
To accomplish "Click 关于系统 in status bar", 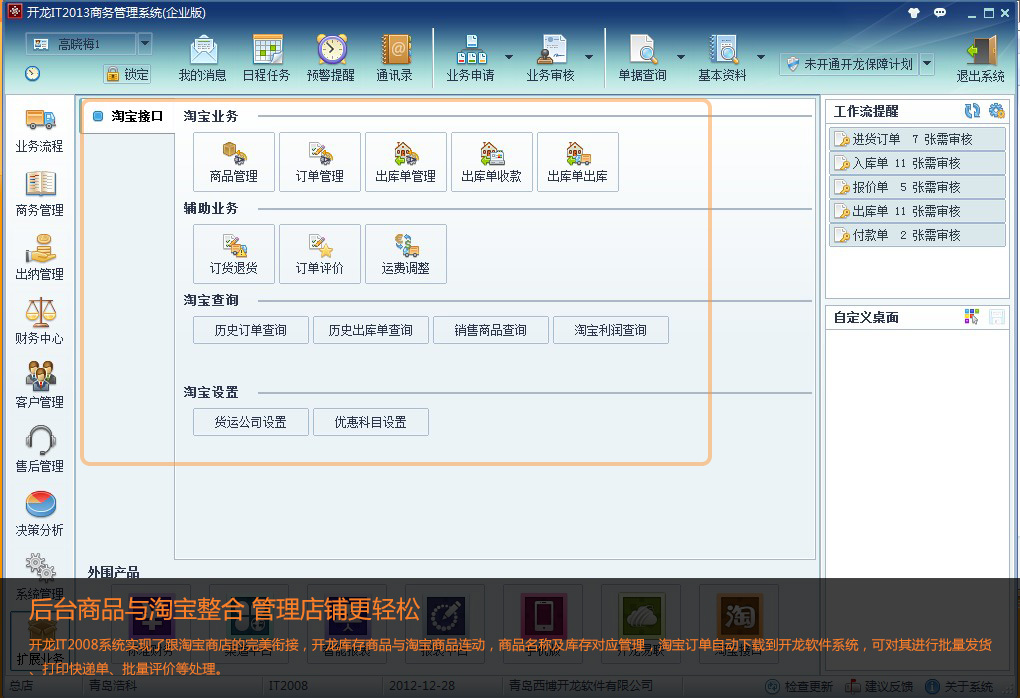I will coord(960,686).
